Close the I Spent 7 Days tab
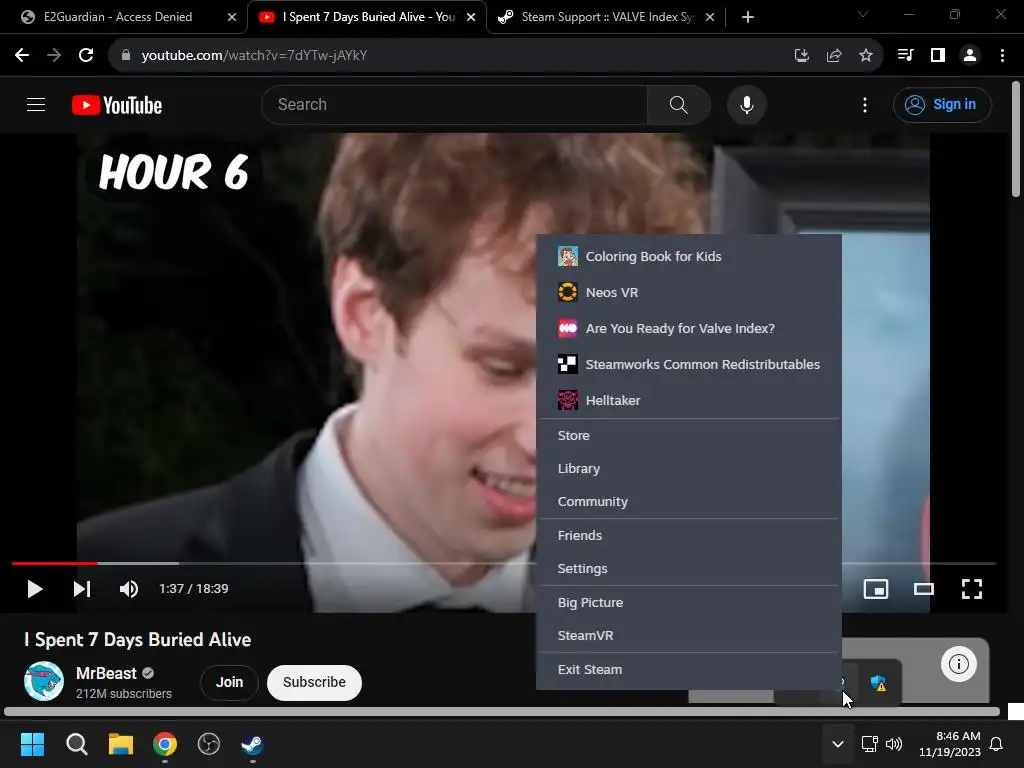 click(x=471, y=18)
